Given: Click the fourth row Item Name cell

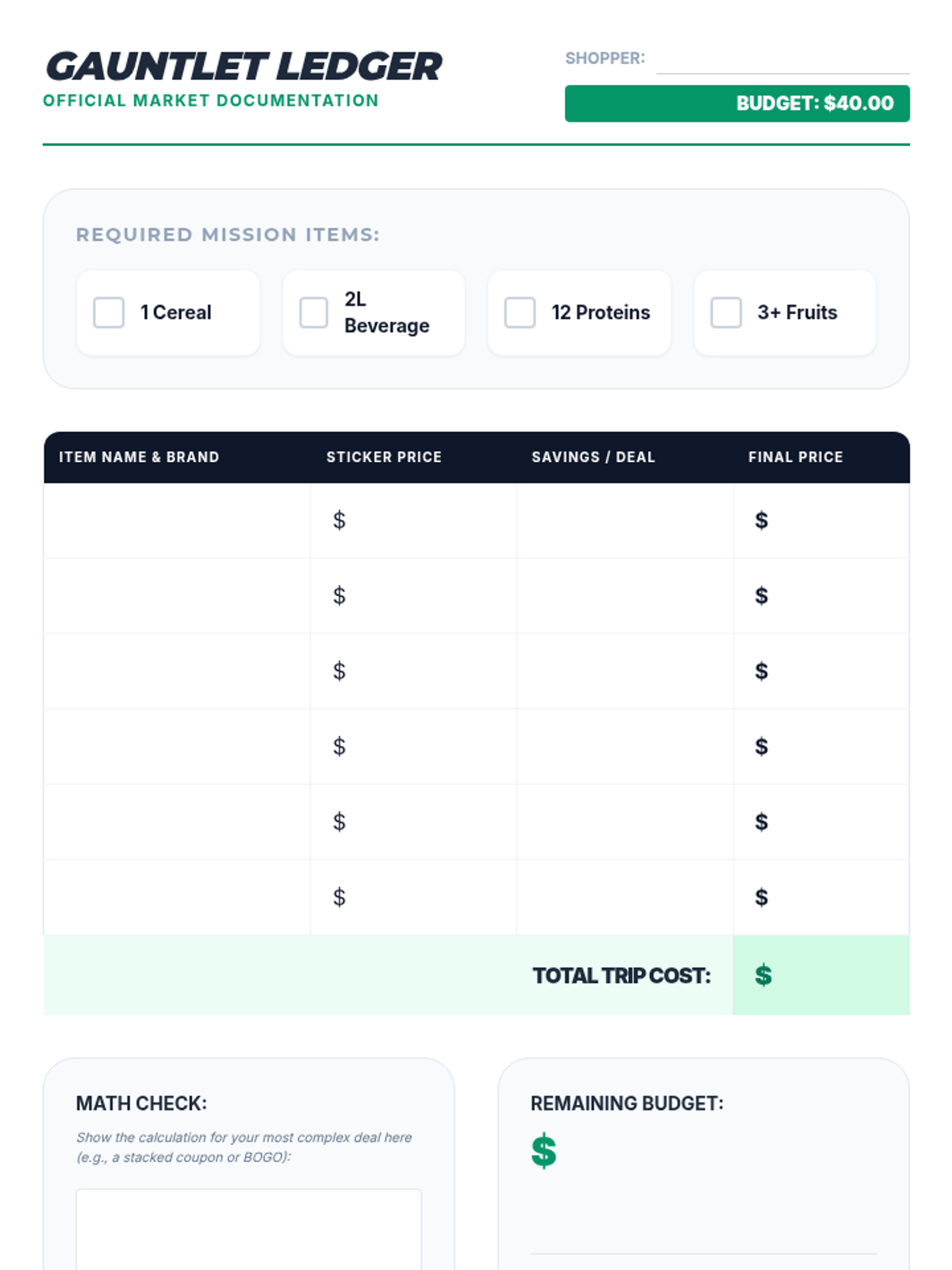Looking at the screenshot, I should (x=177, y=747).
